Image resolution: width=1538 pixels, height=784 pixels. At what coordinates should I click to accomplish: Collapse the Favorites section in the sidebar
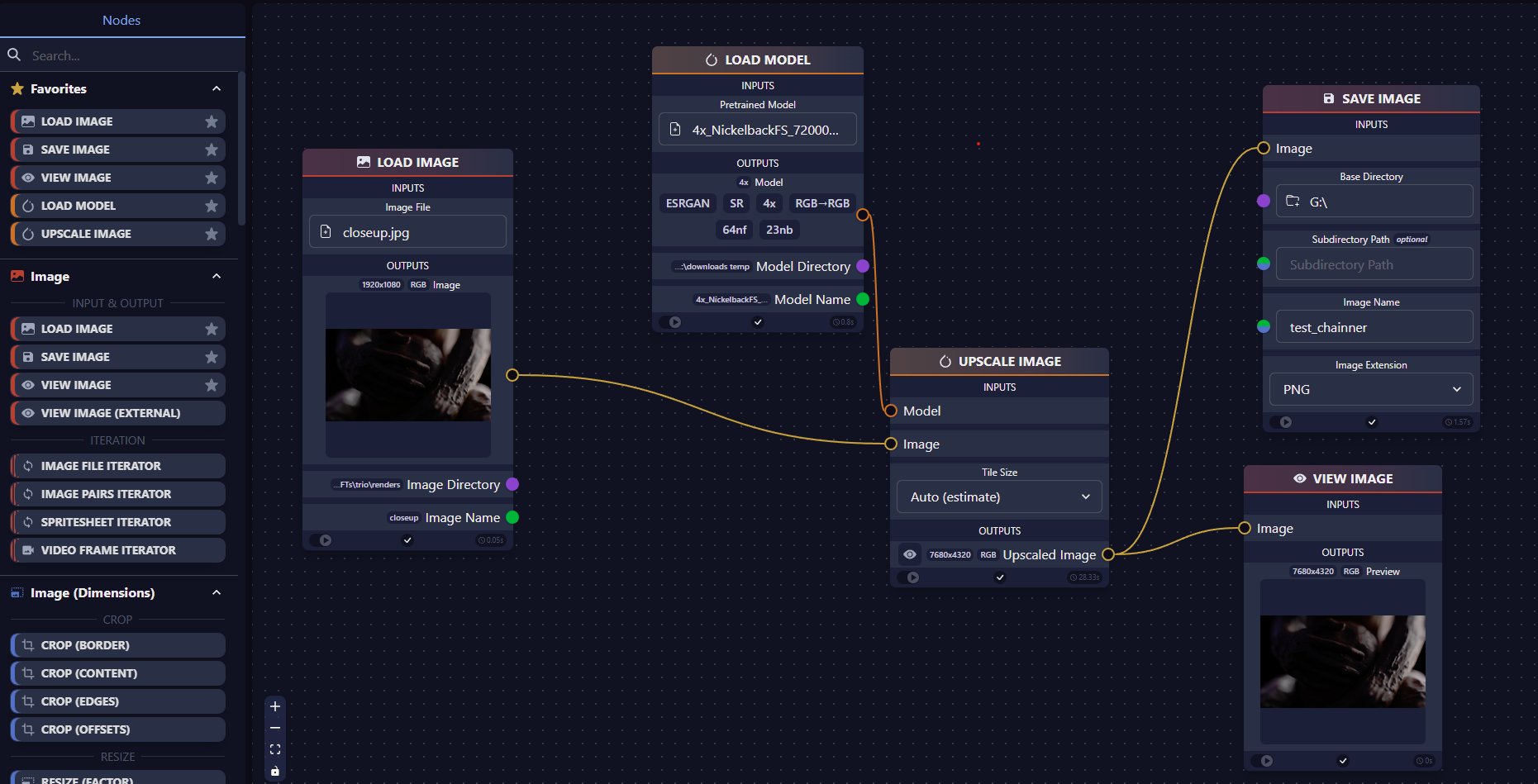click(217, 88)
